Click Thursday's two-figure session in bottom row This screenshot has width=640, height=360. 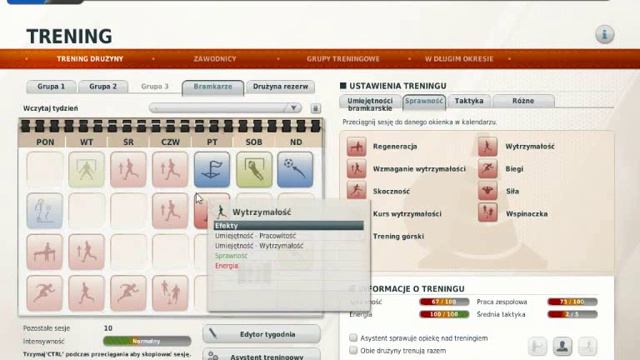pos(170,293)
